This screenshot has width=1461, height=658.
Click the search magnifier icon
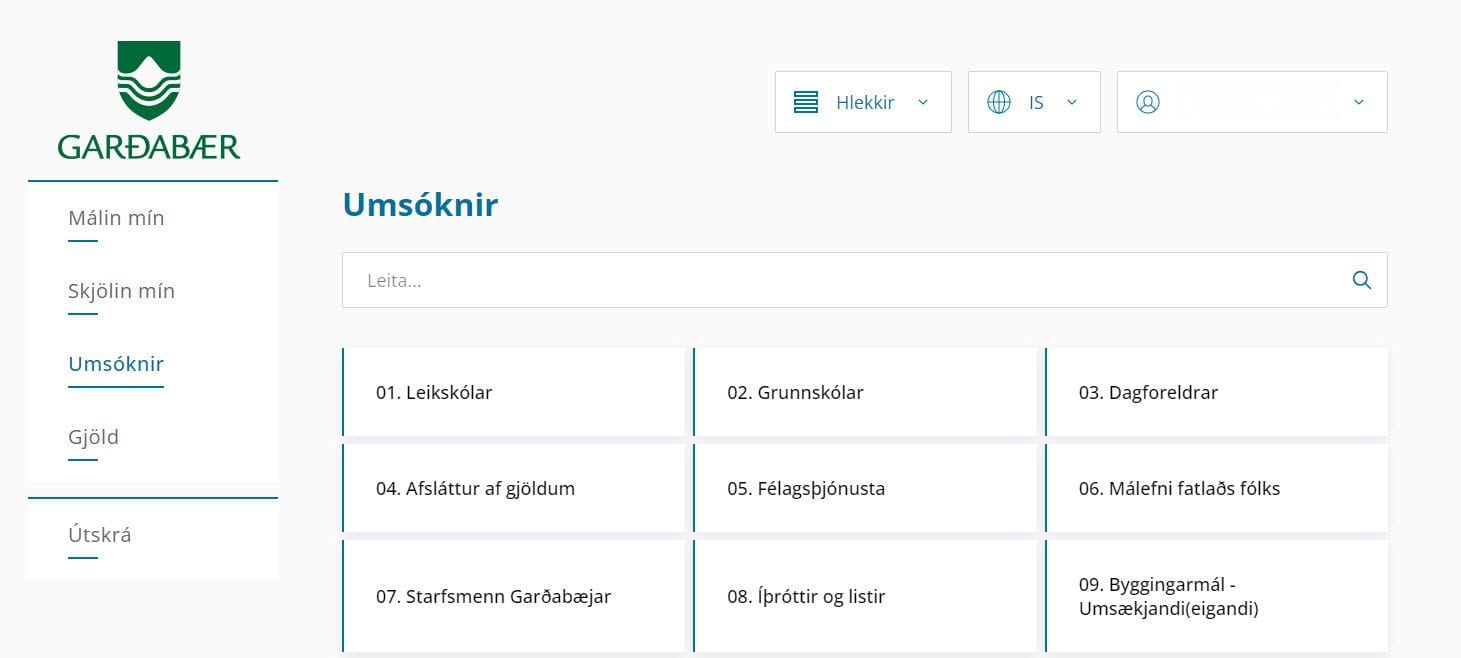pyautogui.click(x=1361, y=280)
